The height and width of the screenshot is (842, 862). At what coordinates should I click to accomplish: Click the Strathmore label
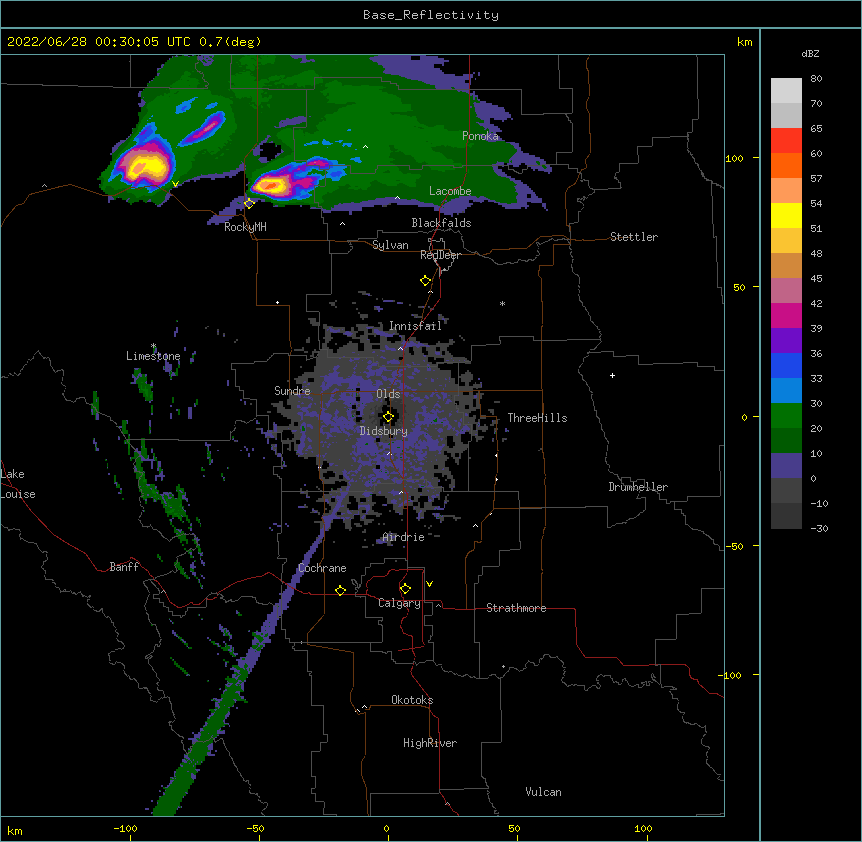point(516,608)
